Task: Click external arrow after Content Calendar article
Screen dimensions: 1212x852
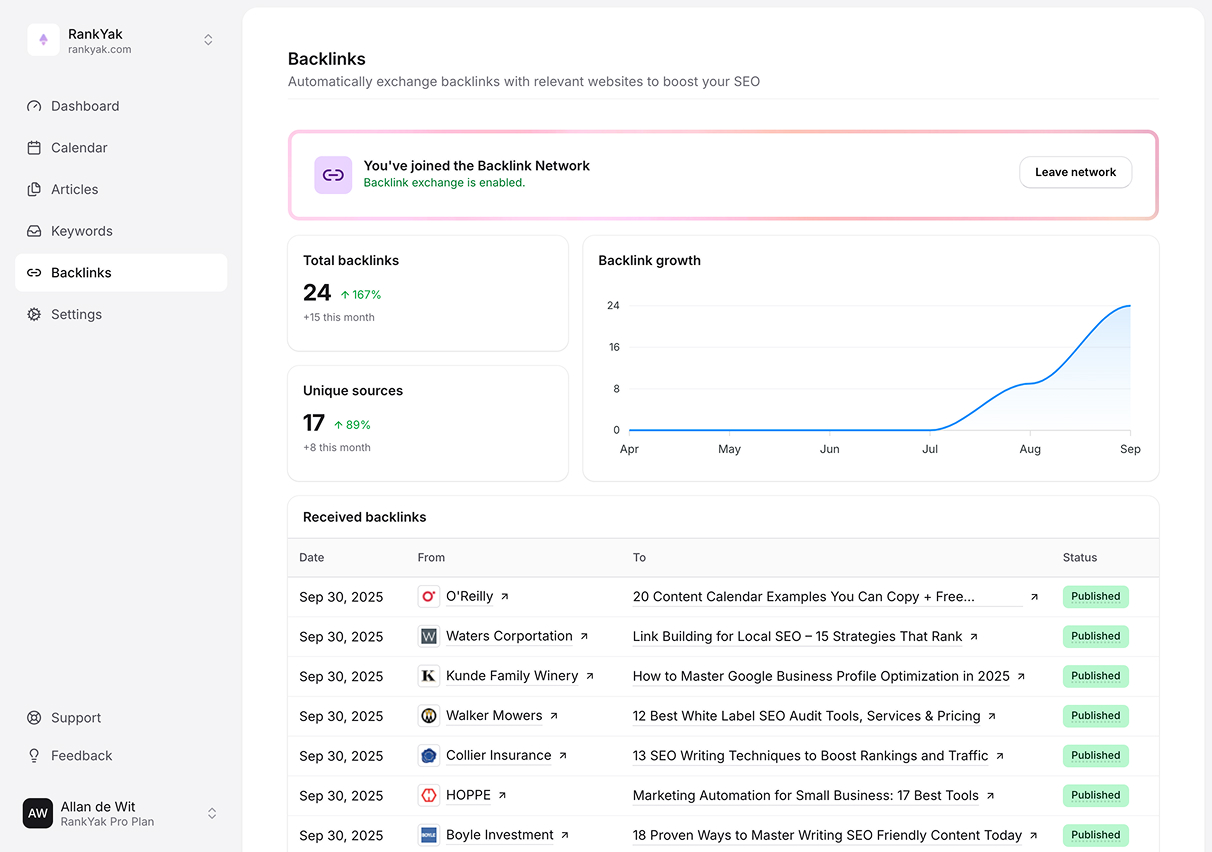Action: point(1034,597)
